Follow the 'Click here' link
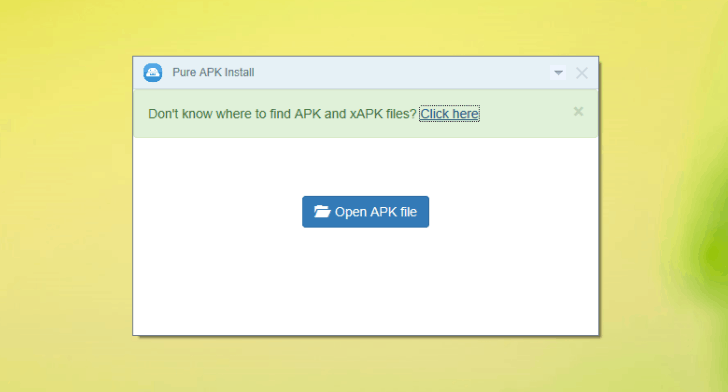The height and width of the screenshot is (392, 728). pos(449,114)
